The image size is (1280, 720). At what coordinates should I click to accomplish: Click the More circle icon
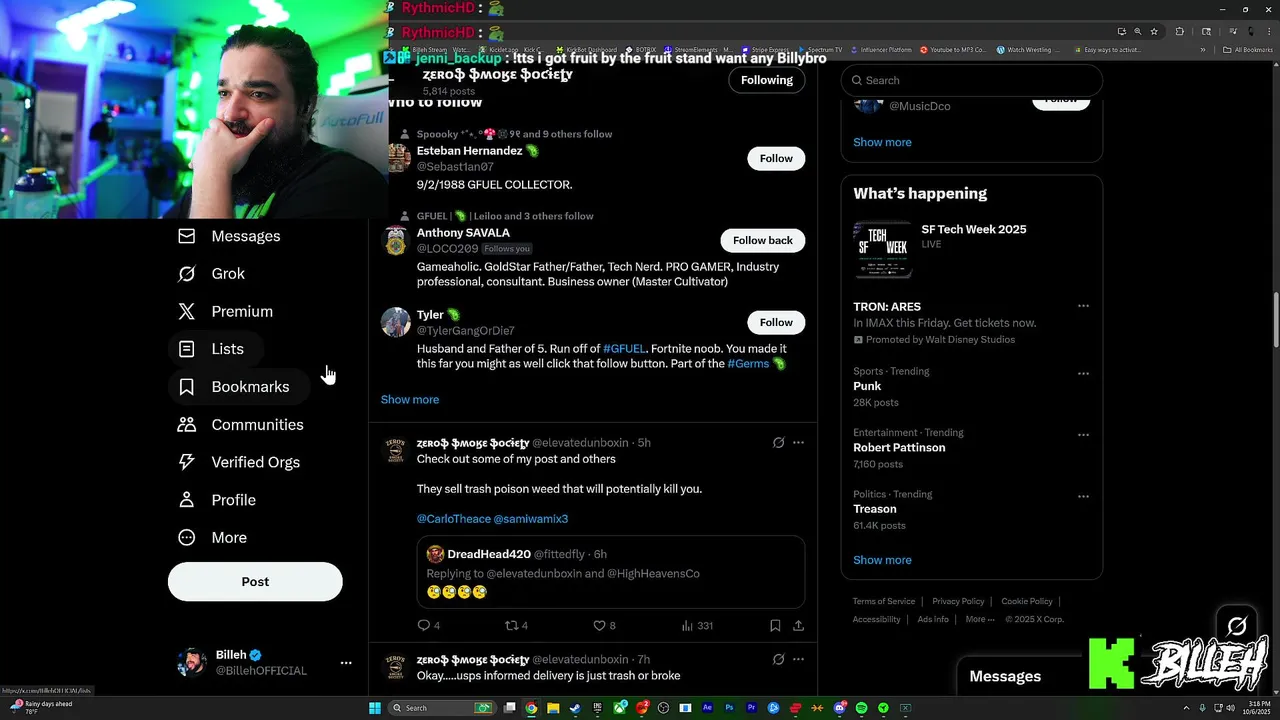pos(186,538)
